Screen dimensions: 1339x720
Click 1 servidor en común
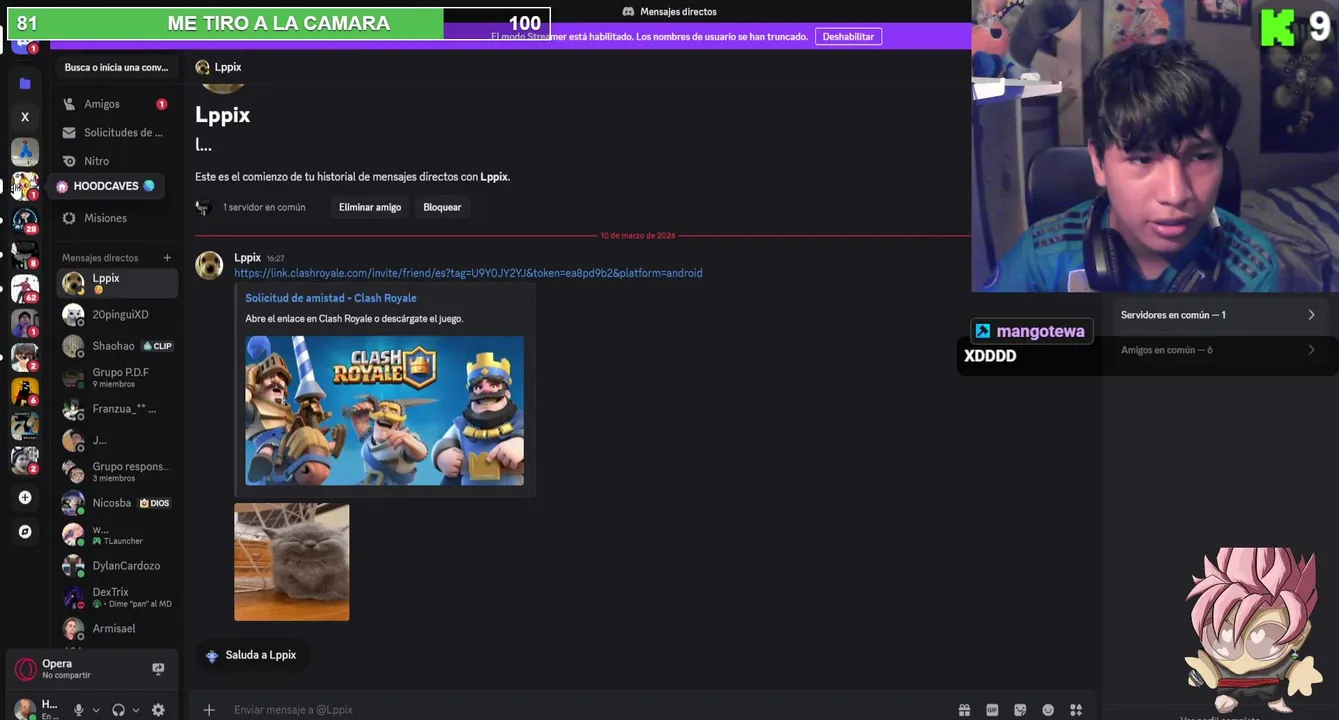pyautogui.click(x=264, y=207)
